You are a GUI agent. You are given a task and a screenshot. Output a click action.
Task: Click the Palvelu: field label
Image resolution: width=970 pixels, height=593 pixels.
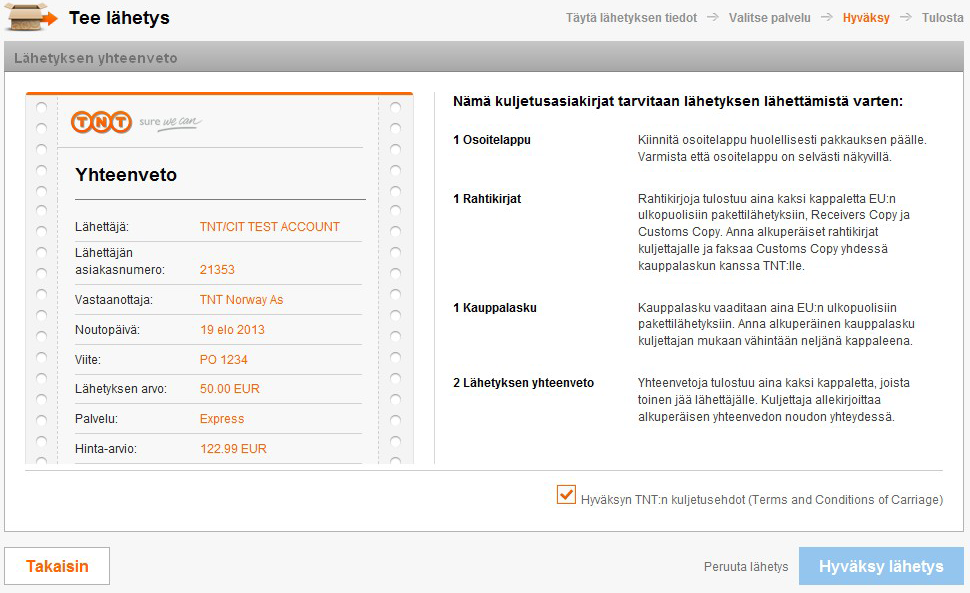click(x=97, y=419)
